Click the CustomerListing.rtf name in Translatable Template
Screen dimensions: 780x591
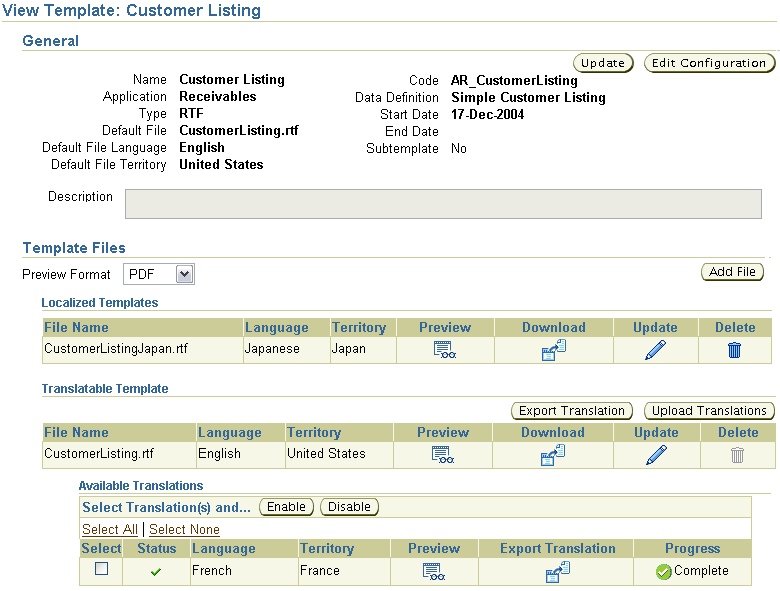pos(99,453)
